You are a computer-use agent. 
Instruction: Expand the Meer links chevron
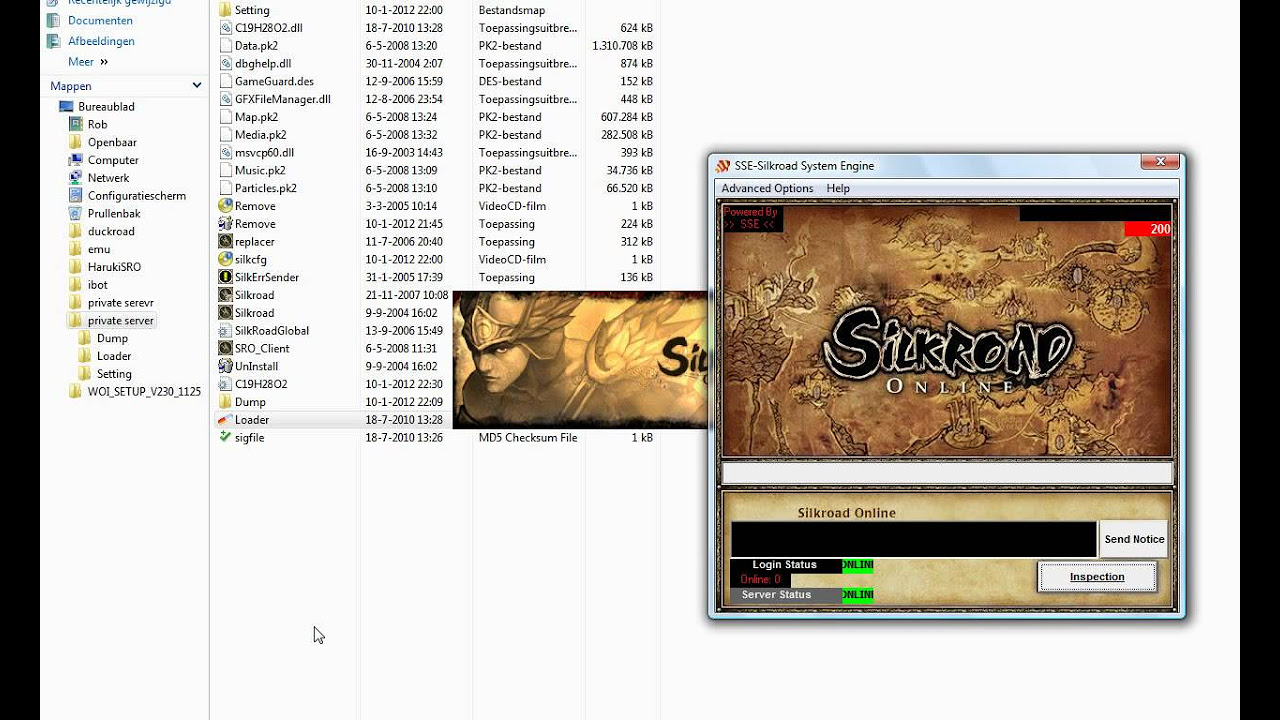tap(104, 62)
